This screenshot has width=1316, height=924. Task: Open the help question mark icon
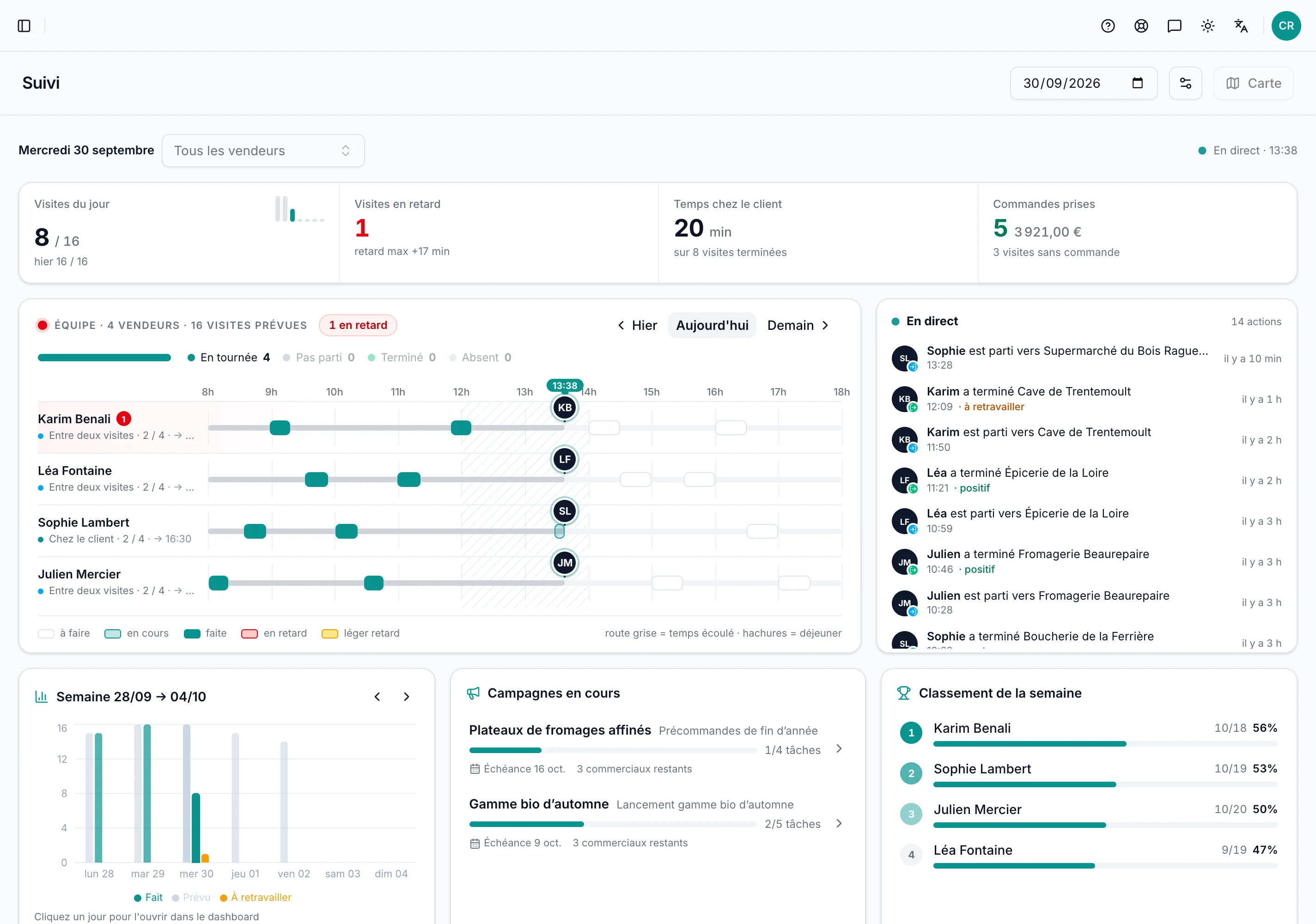tap(1107, 26)
